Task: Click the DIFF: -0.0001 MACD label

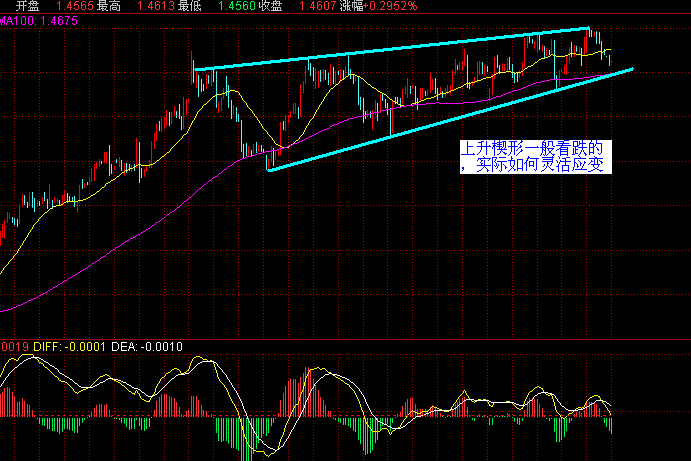Action: (70, 347)
